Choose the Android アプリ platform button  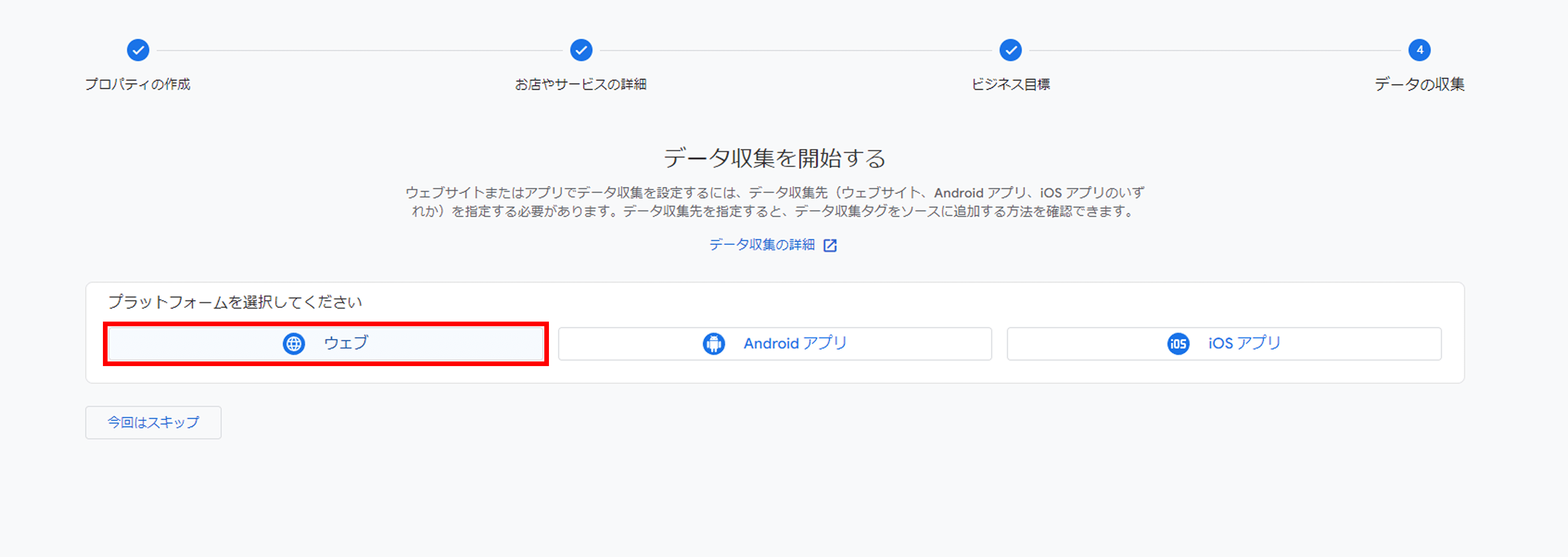pos(775,343)
